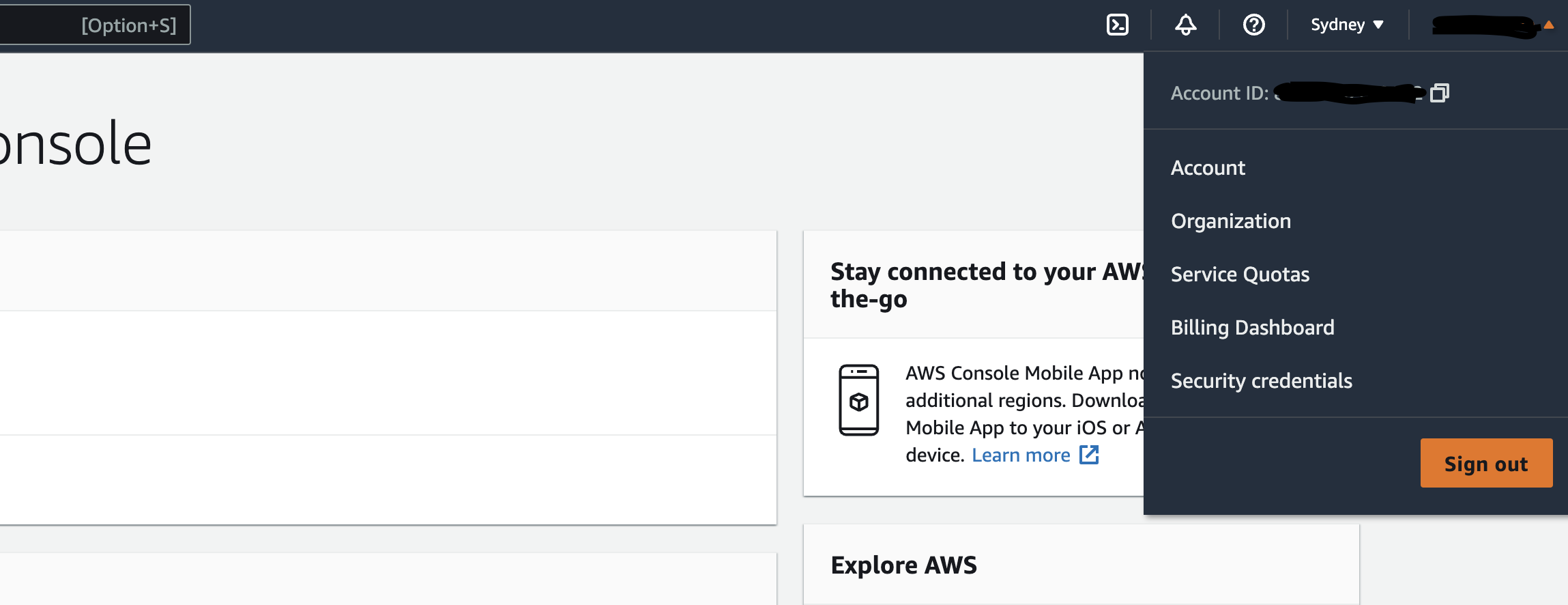The height and width of the screenshot is (605, 1568).
Task: Click the orange Sign out button
Action: (1486, 463)
